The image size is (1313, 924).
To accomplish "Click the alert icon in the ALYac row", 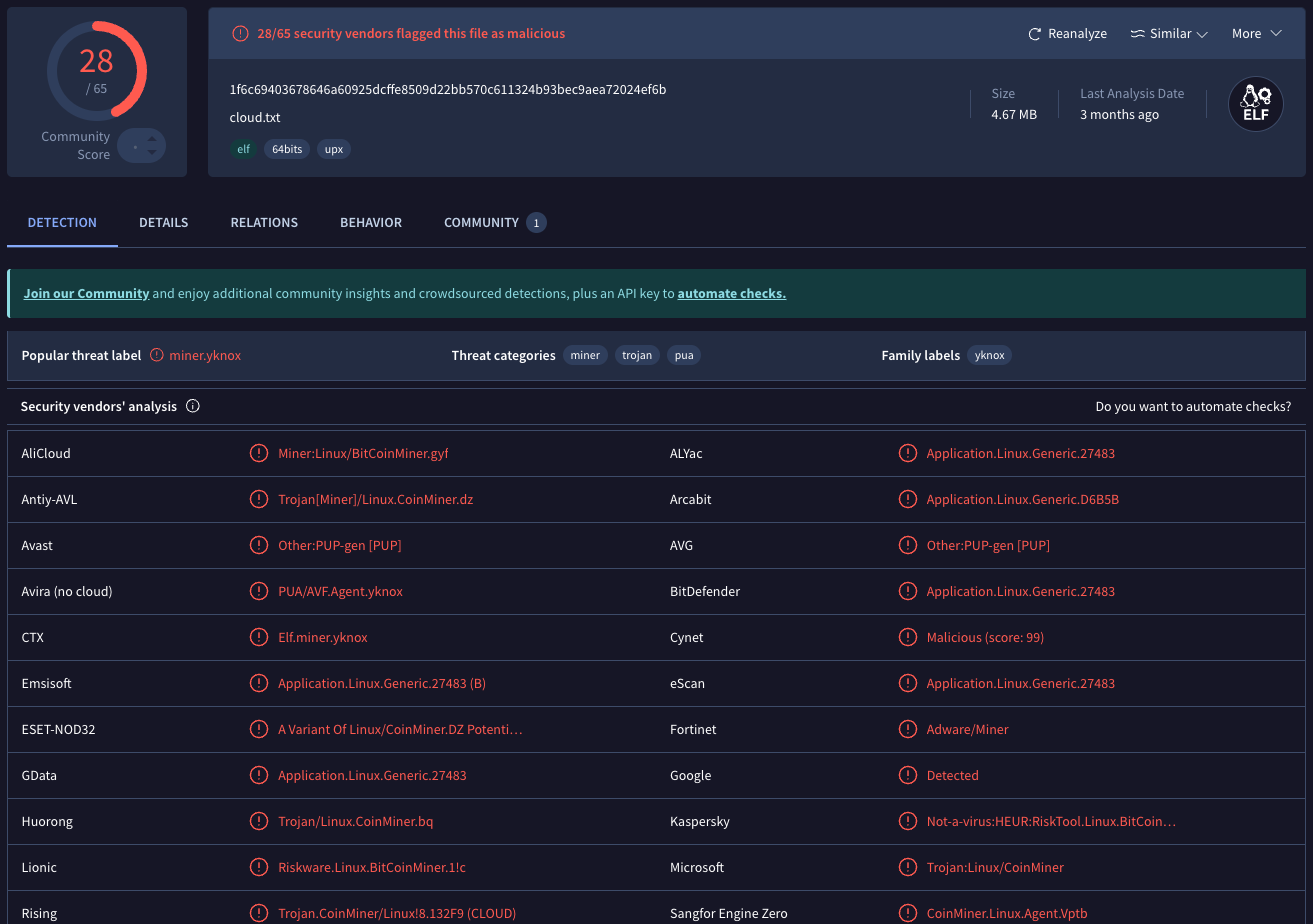I will coord(908,453).
